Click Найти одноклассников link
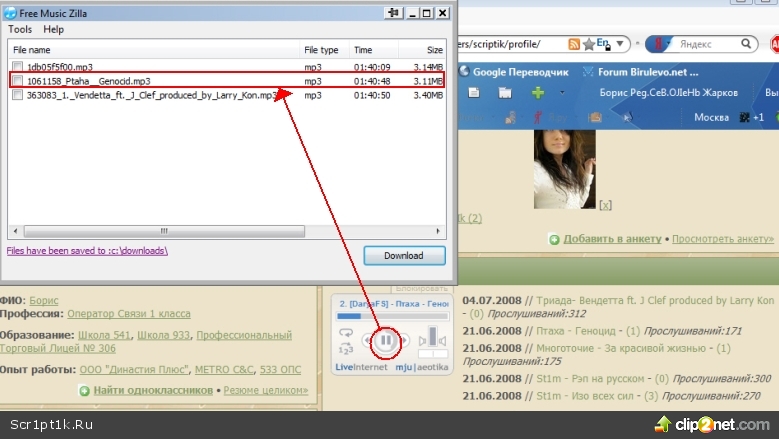The height and width of the screenshot is (439, 779). coord(153,390)
